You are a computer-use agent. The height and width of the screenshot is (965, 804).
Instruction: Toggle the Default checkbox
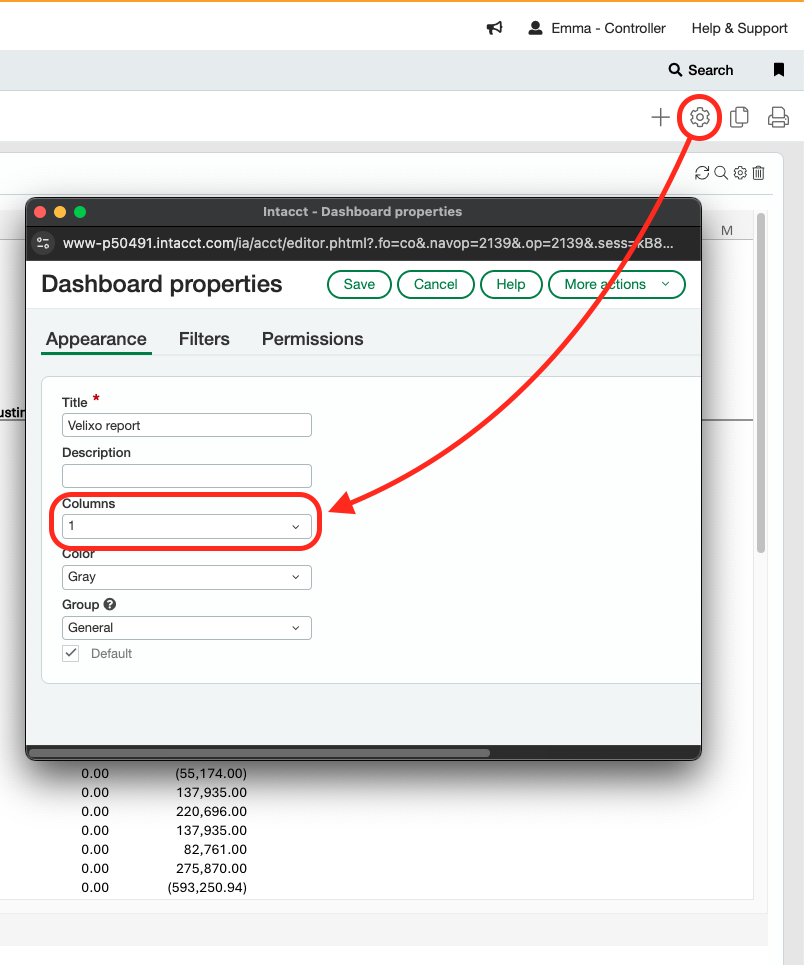(x=71, y=653)
